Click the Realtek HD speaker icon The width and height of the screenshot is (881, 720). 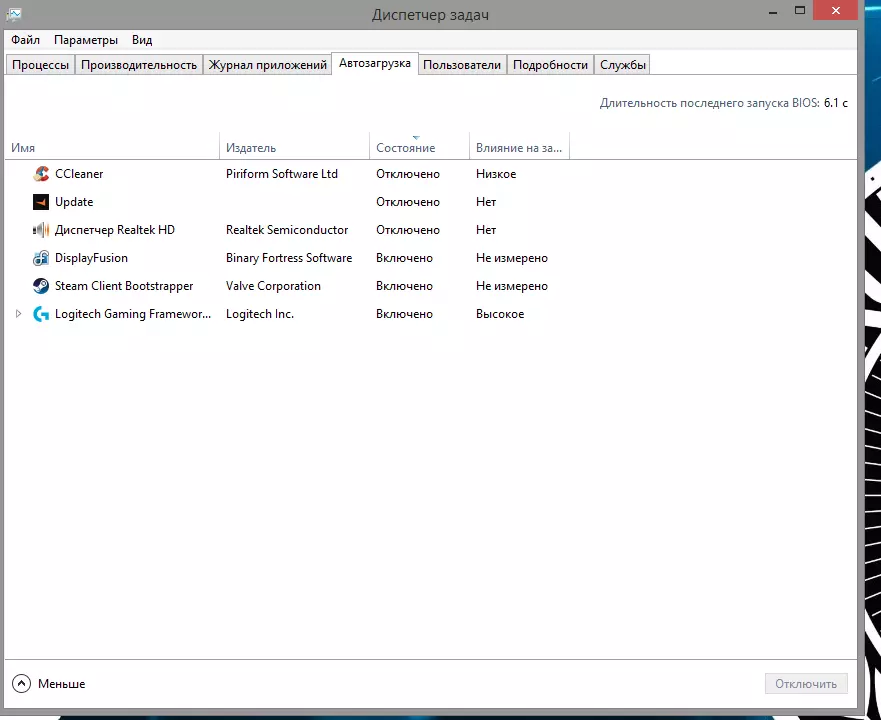click(40, 230)
